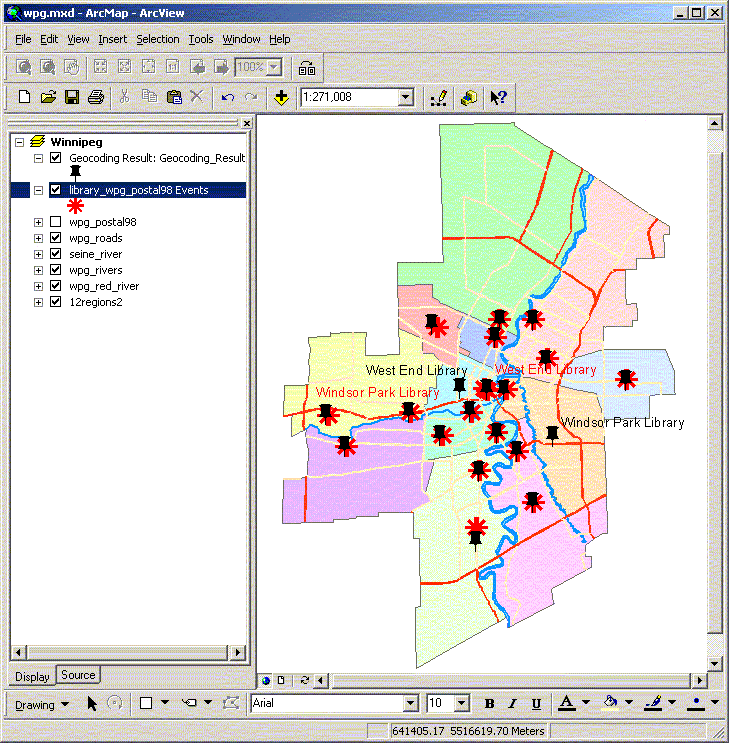Print the current map
The width and height of the screenshot is (729, 743).
(x=96, y=97)
